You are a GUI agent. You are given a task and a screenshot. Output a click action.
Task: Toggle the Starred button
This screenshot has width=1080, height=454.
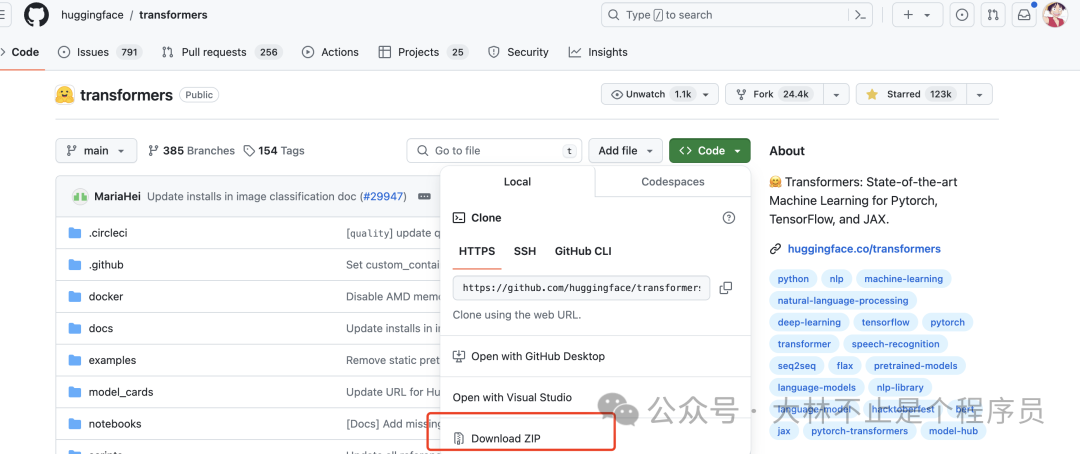coord(911,94)
